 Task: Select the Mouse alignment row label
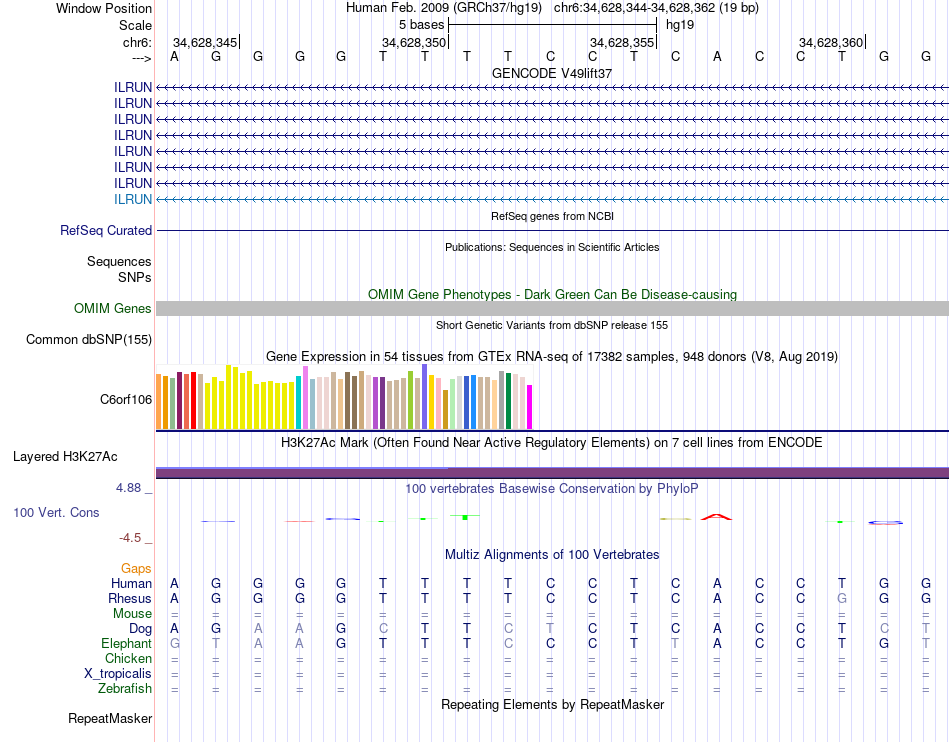pyautogui.click(x=132, y=614)
